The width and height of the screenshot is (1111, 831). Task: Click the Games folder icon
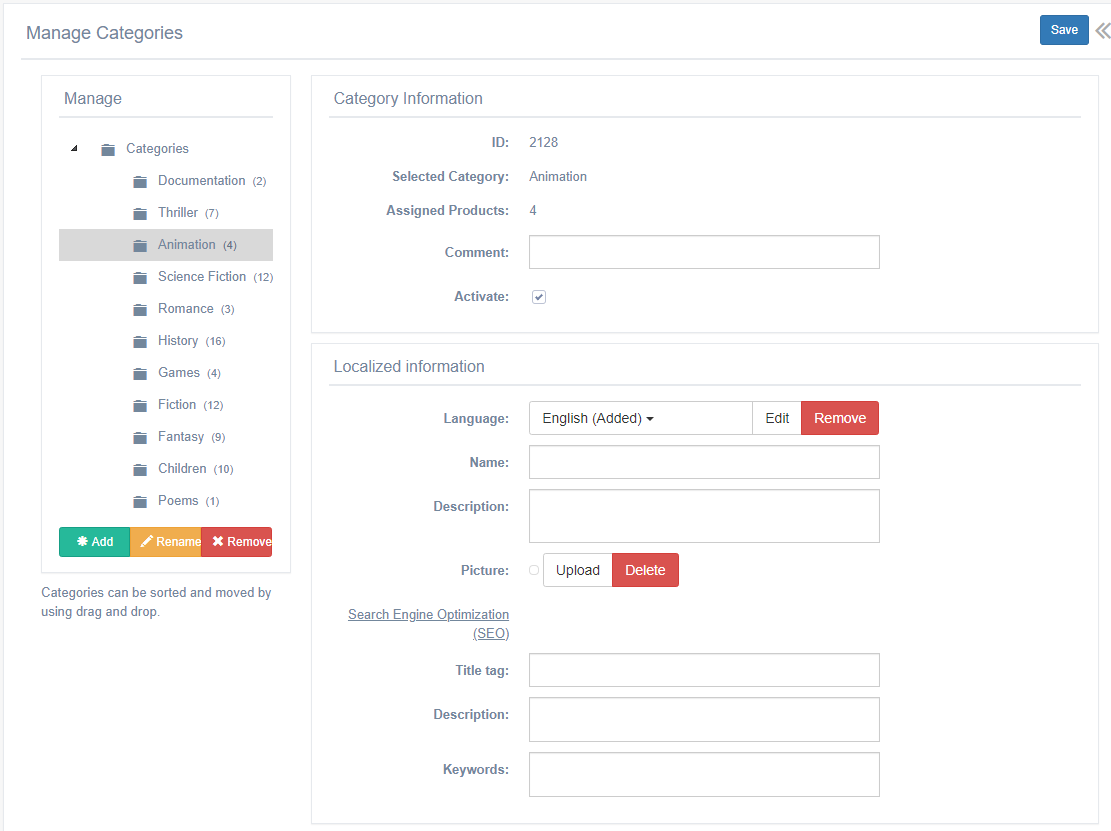pyautogui.click(x=140, y=374)
